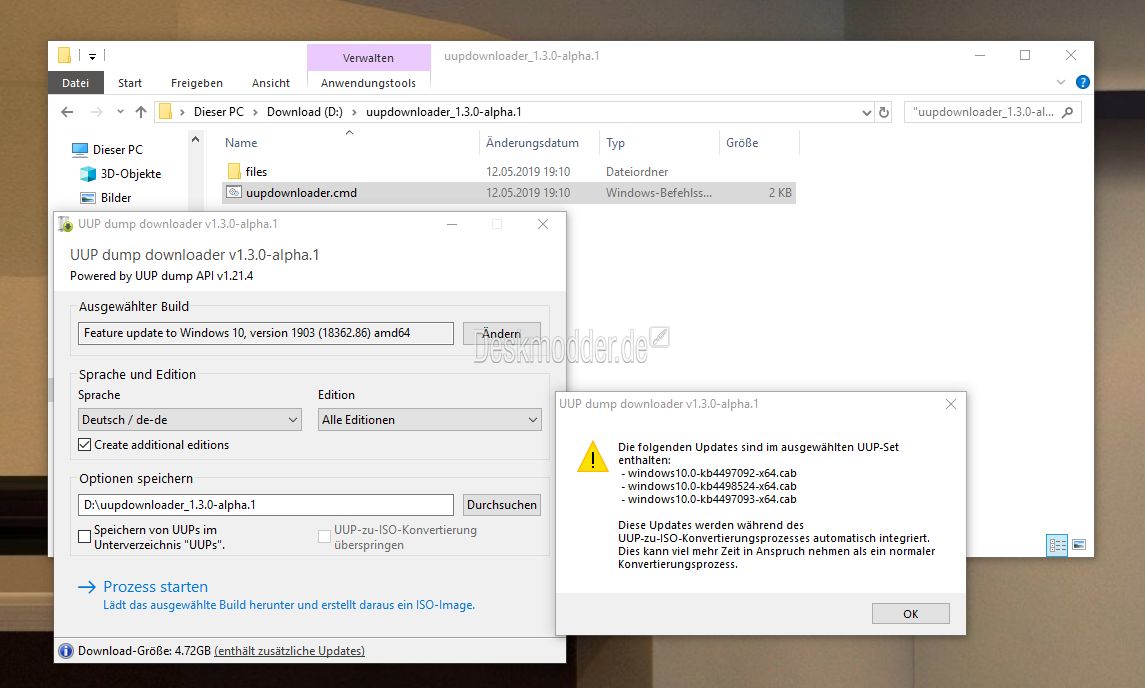
Task: Click the Dateiordner type cell
Action: 637,172
